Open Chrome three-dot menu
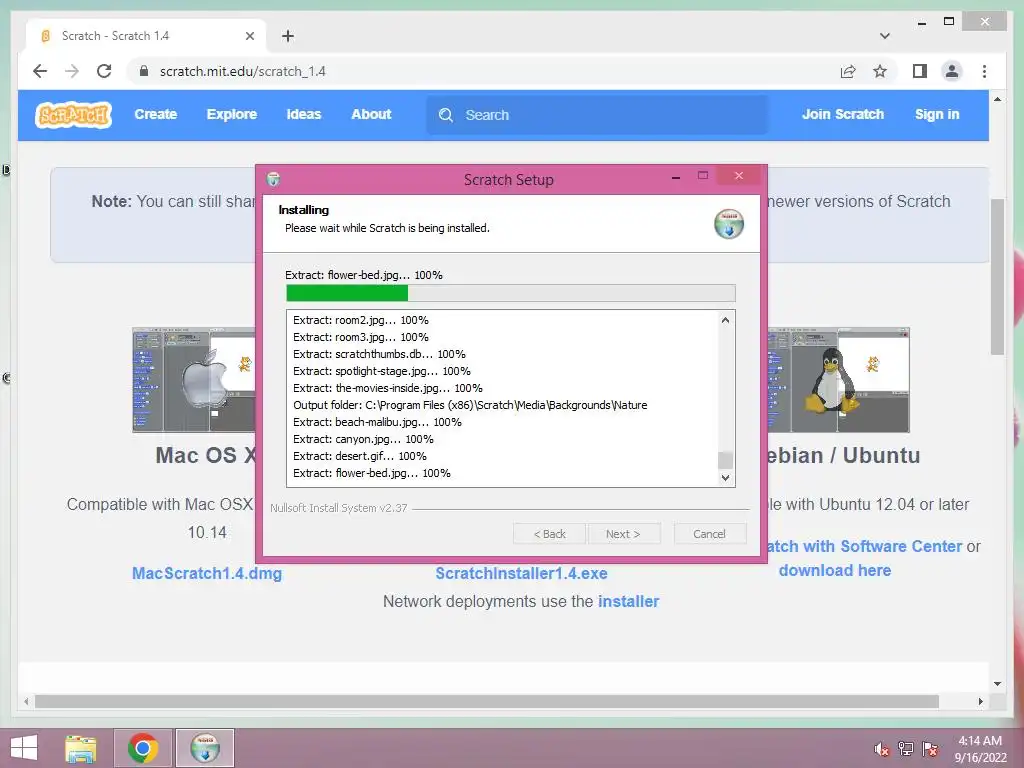This screenshot has height=768, width=1024. [x=984, y=71]
